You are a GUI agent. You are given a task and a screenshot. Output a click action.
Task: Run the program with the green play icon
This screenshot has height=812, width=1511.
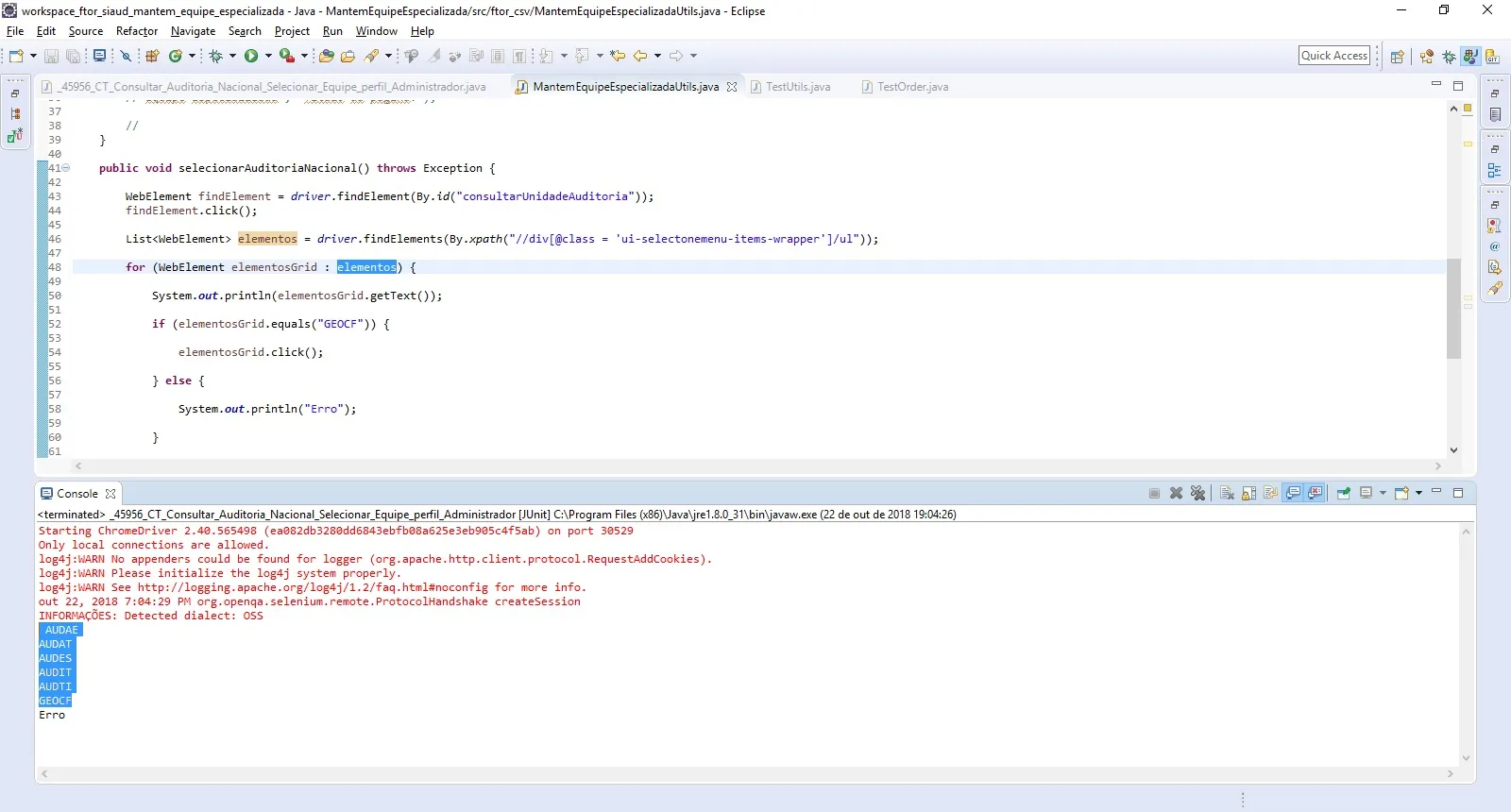pyautogui.click(x=251, y=56)
